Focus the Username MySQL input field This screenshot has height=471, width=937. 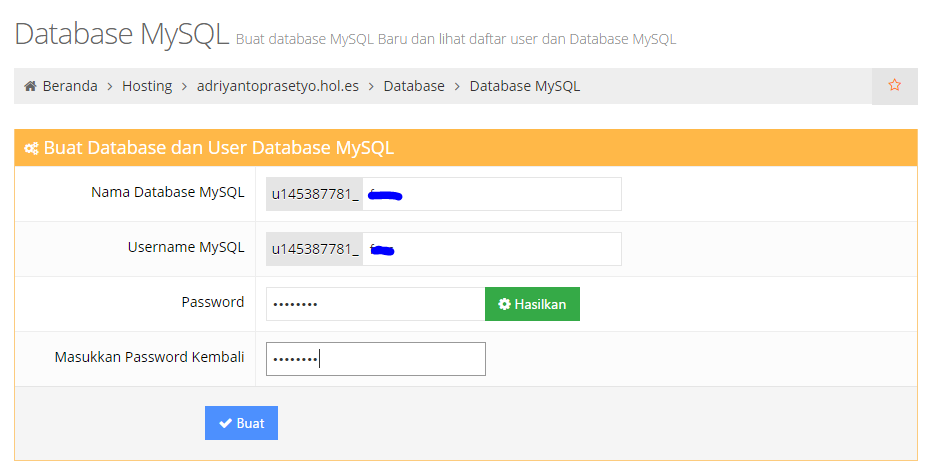[492, 249]
